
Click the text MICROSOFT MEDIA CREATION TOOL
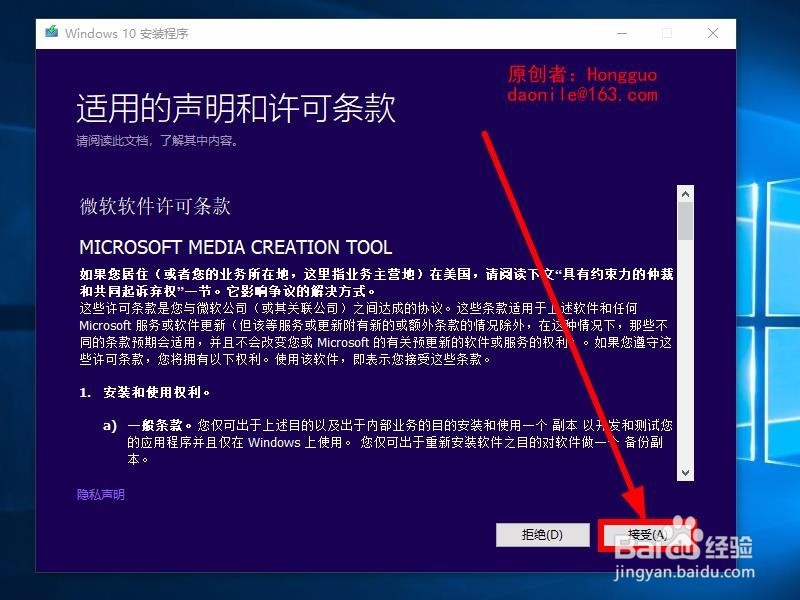(x=236, y=247)
